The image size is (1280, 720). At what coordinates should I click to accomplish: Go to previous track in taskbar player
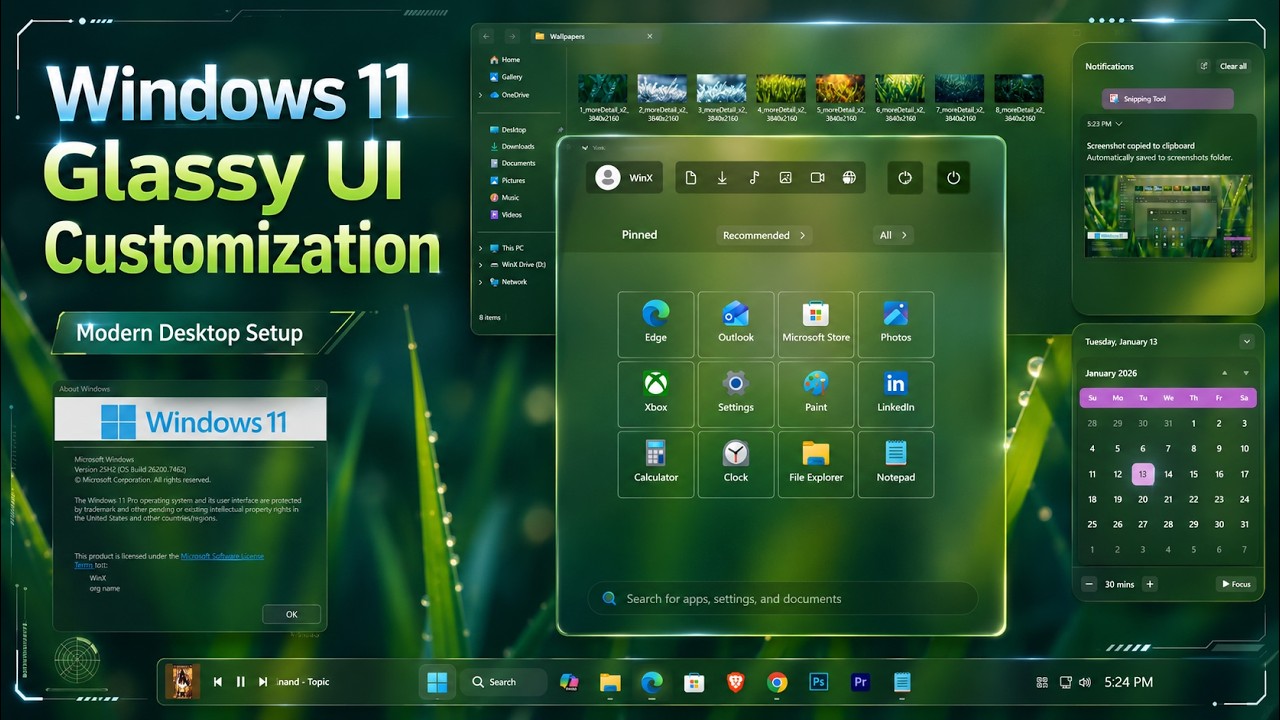(x=218, y=682)
